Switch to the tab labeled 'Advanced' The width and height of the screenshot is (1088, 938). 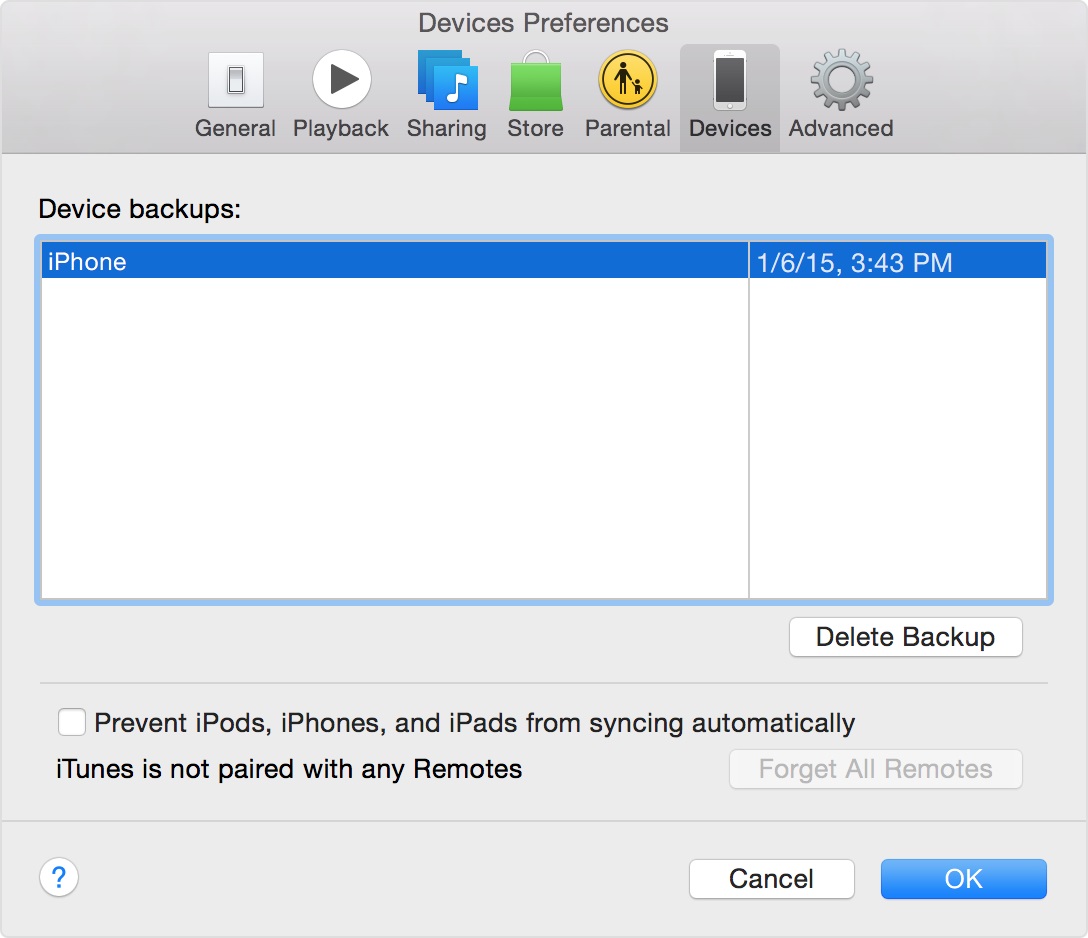pos(841,129)
